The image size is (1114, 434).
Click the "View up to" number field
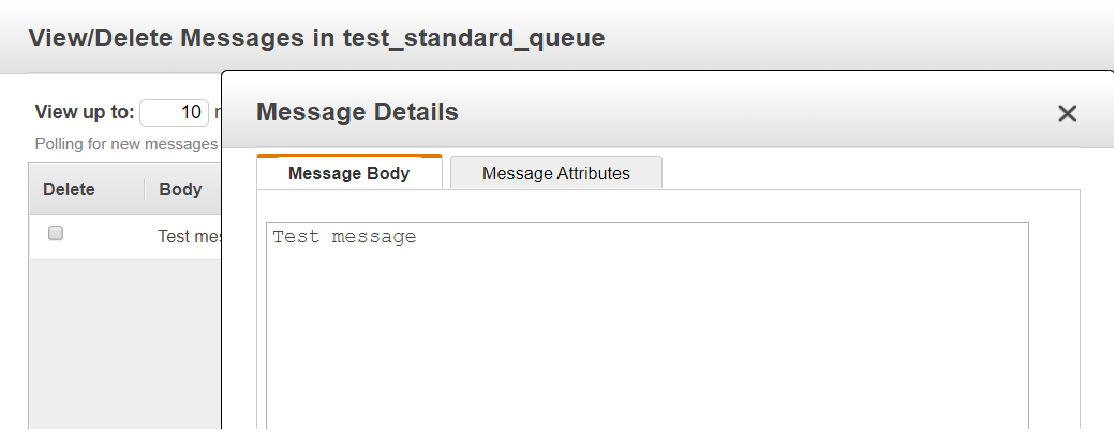[x=174, y=112]
